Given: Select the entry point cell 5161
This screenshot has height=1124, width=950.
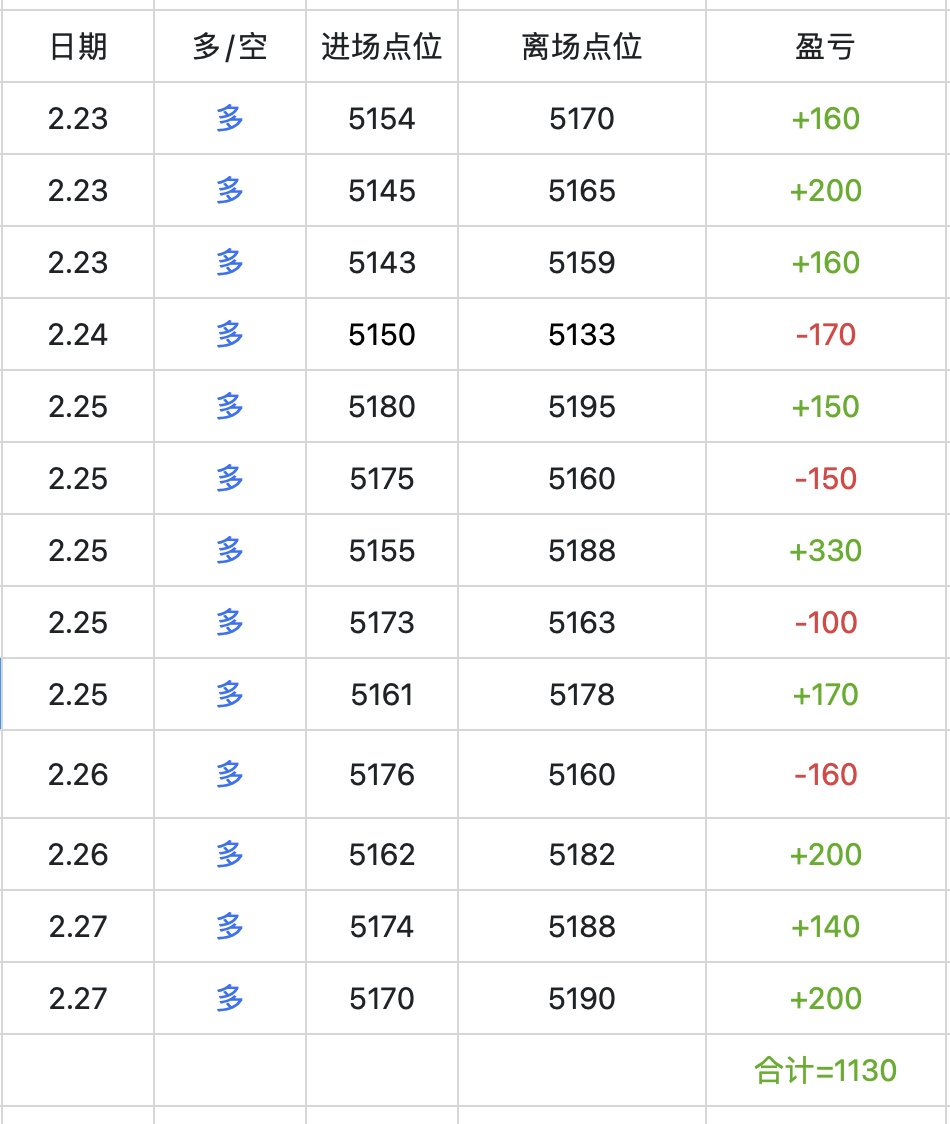Looking at the screenshot, I should pos(382,695).
